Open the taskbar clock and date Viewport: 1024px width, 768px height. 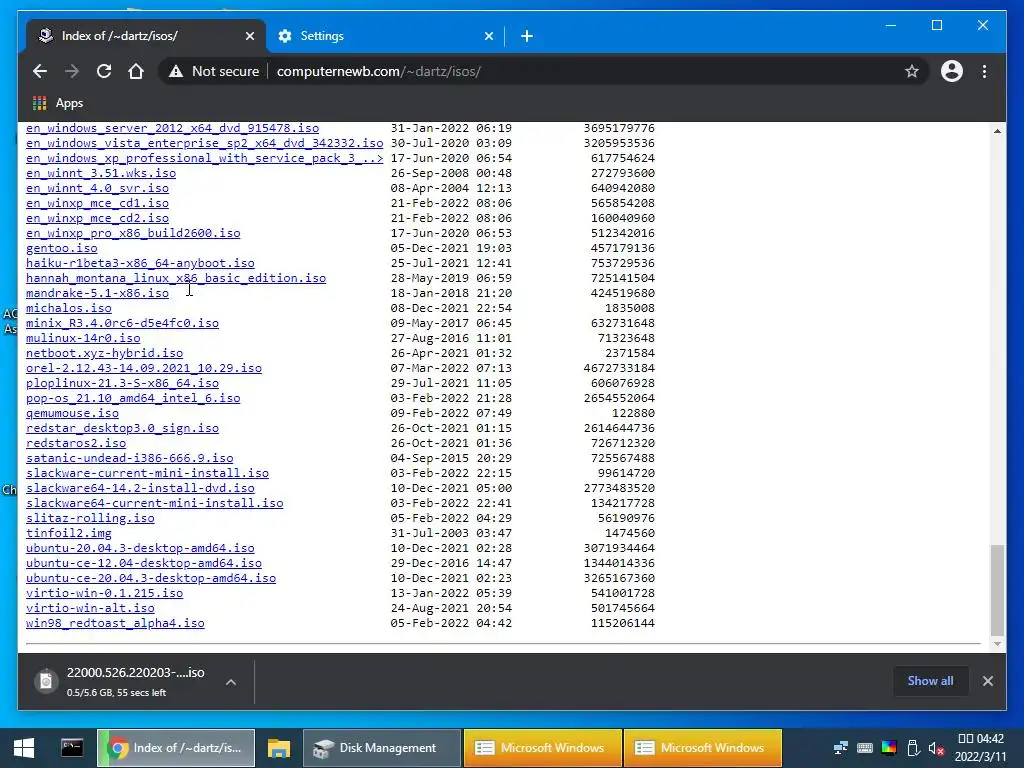click(980, 748)
